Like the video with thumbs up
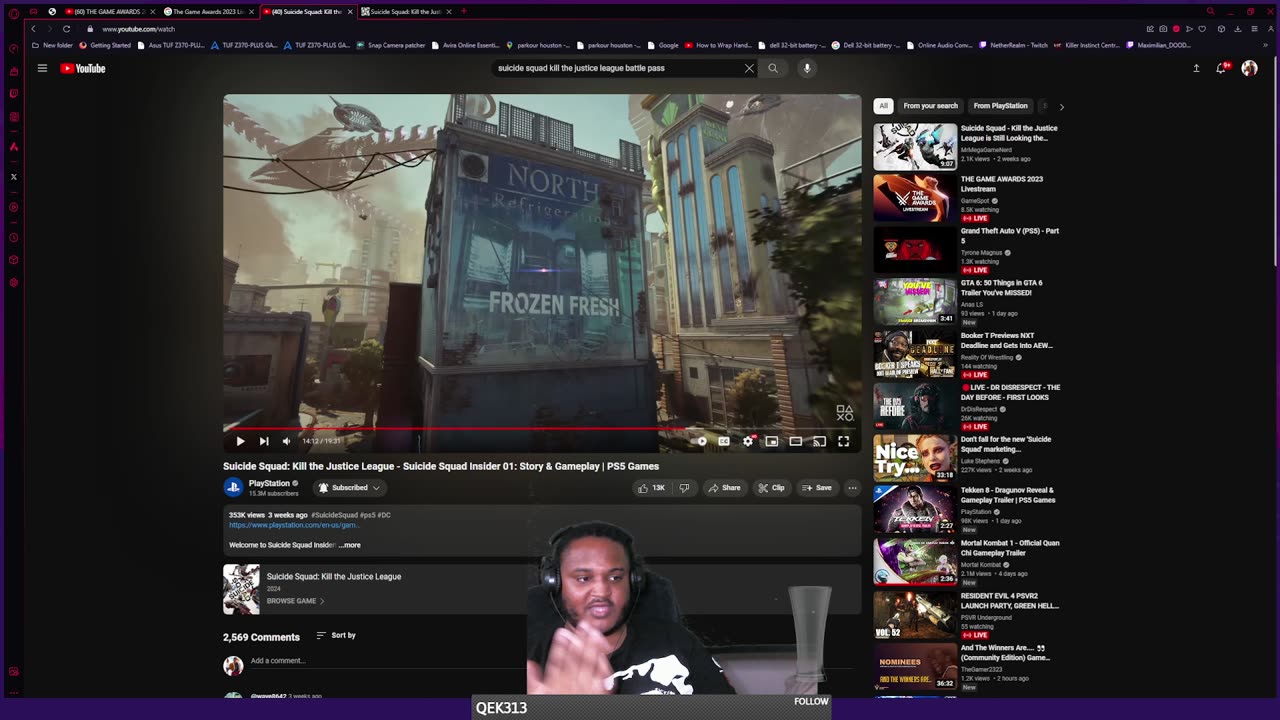 651,488
